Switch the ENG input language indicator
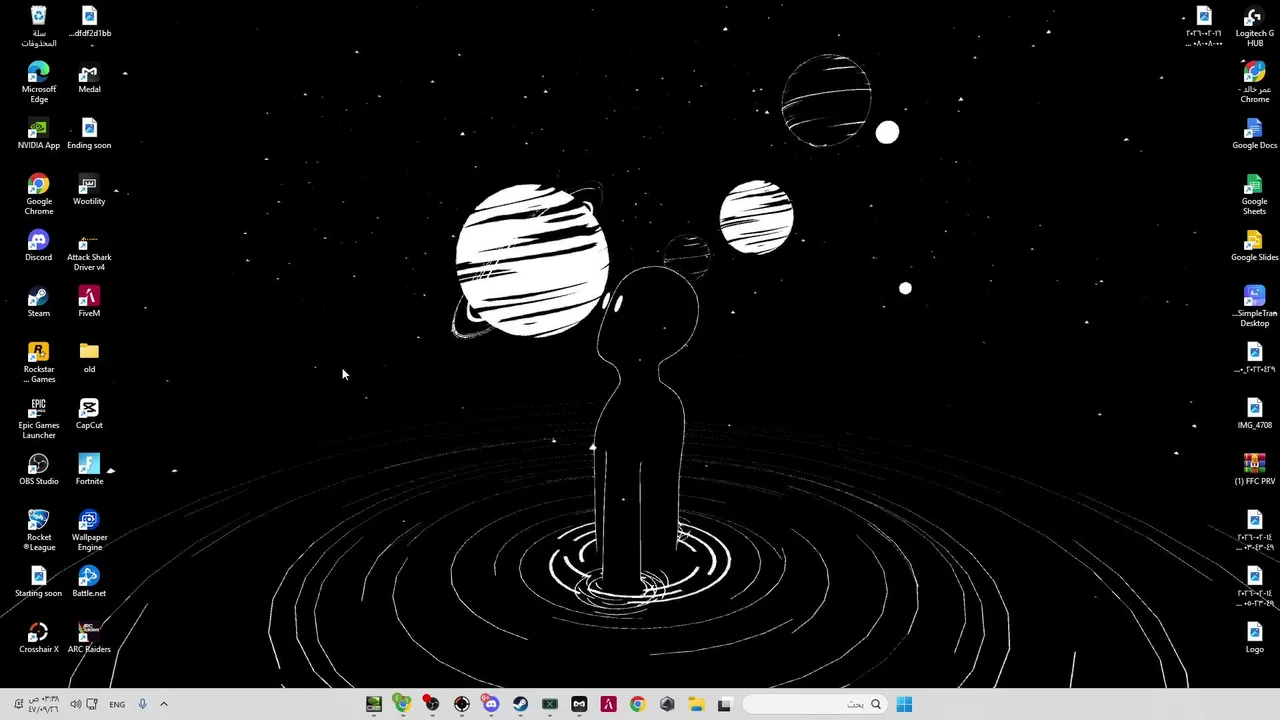The height and width of the screenshot is (720, 1280). pos(117,704)
